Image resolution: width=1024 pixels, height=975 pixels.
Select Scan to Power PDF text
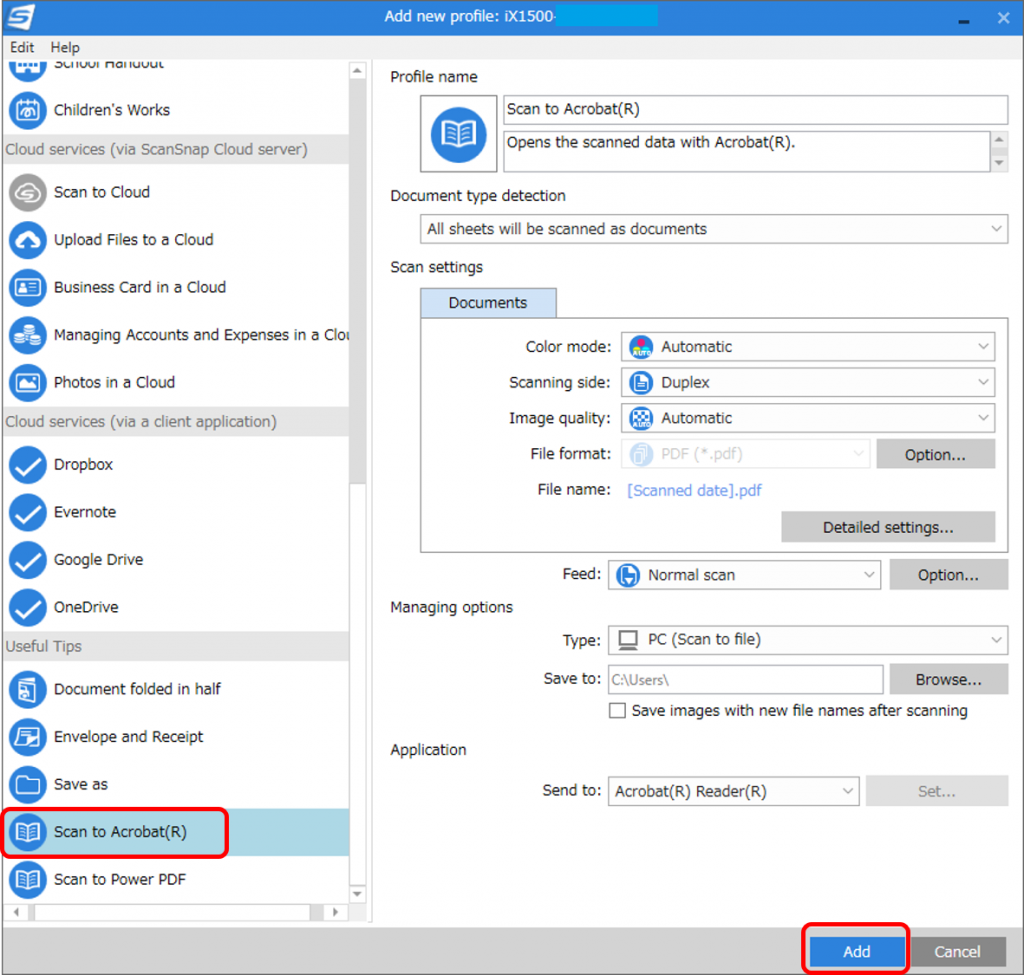pos(120,880)
